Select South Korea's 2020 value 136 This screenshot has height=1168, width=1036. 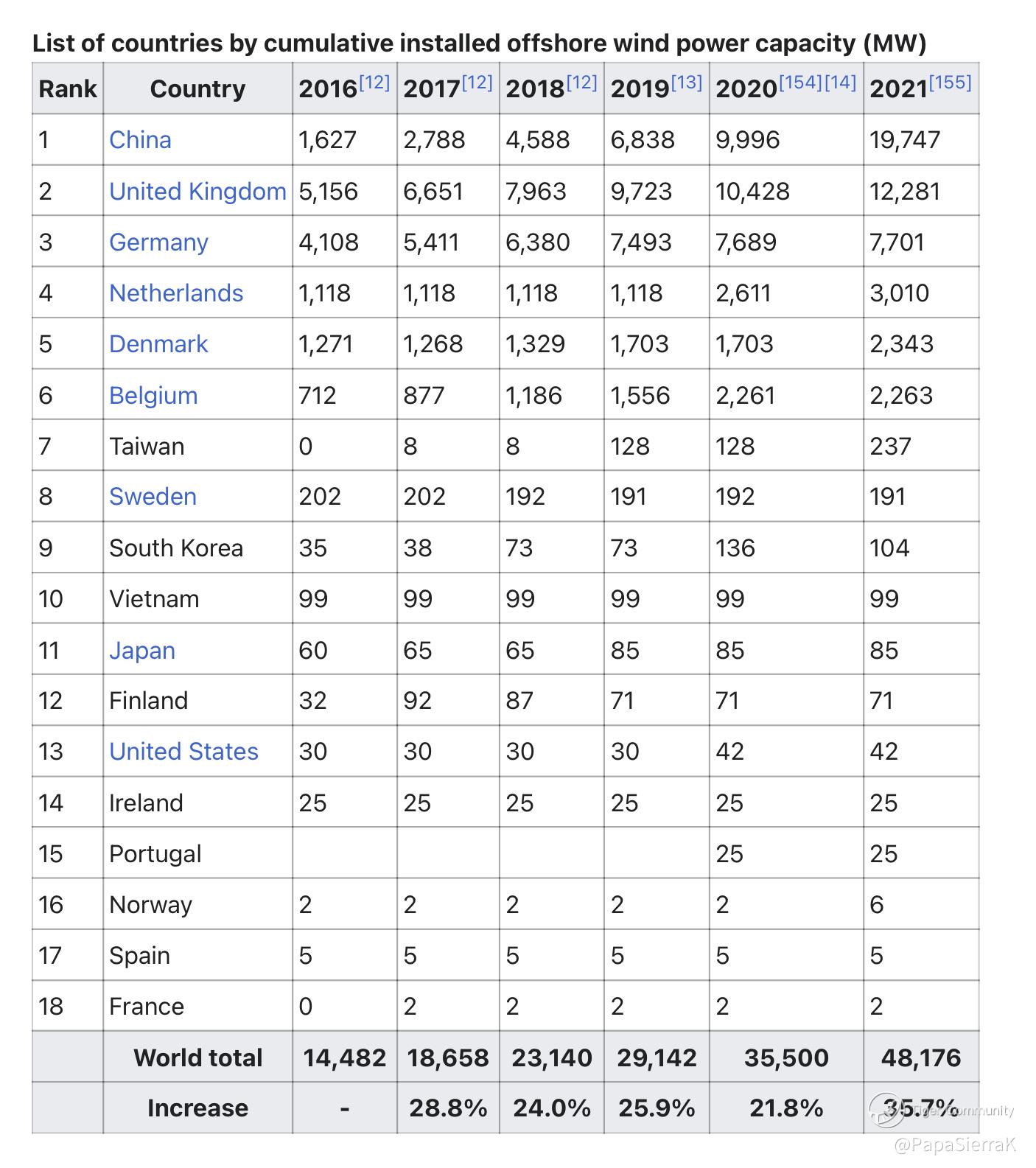click(735, 548)
